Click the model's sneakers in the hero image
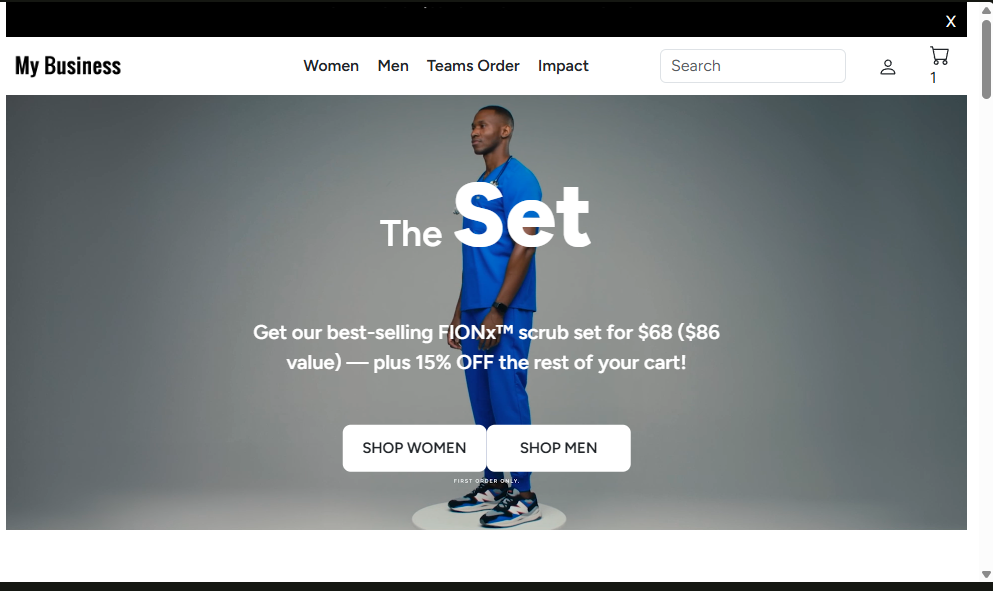The height and width of the screenshot is (591, 993). (x=495, y=508)
